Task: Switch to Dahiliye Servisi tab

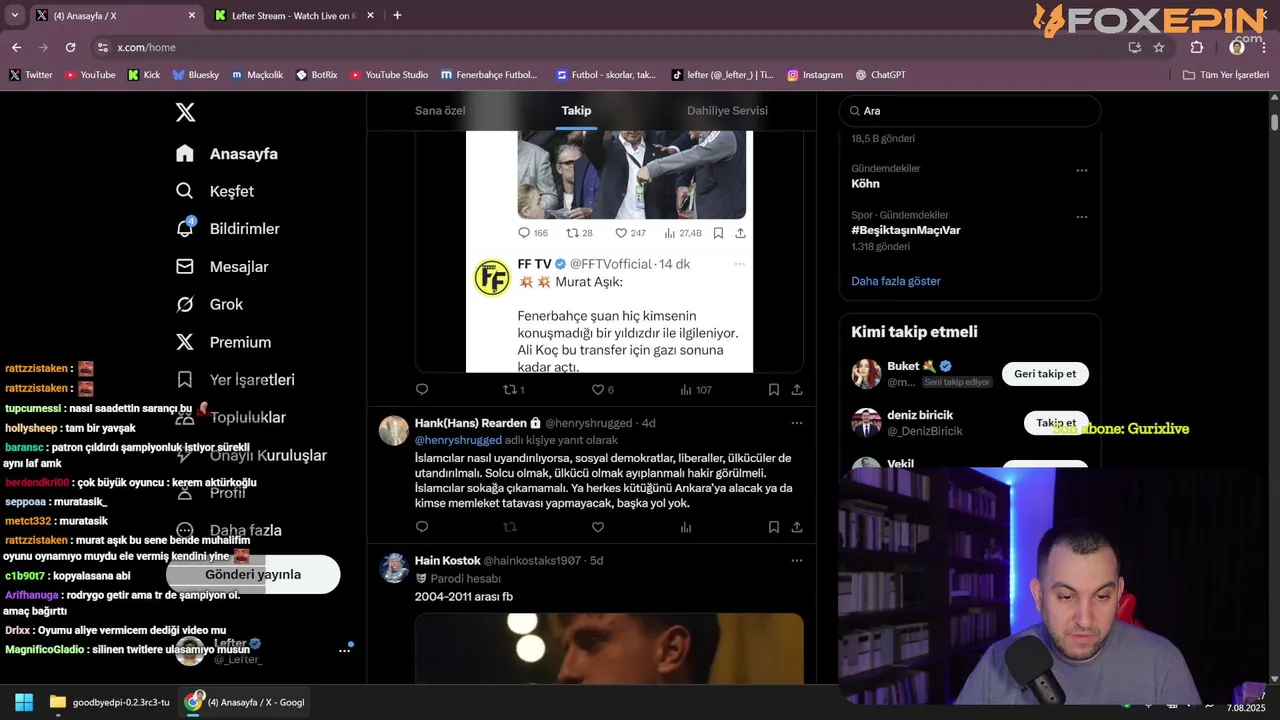Action: pos(727,111)
